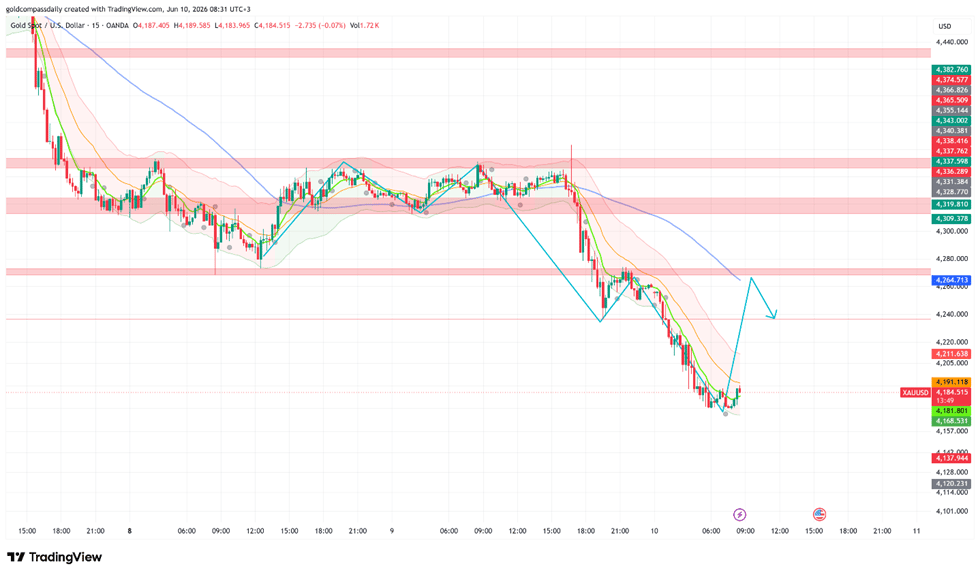The width and height of the screenshot is (980, 575).
Task: Select the 12:00 label on June 10
Action: 779,531
